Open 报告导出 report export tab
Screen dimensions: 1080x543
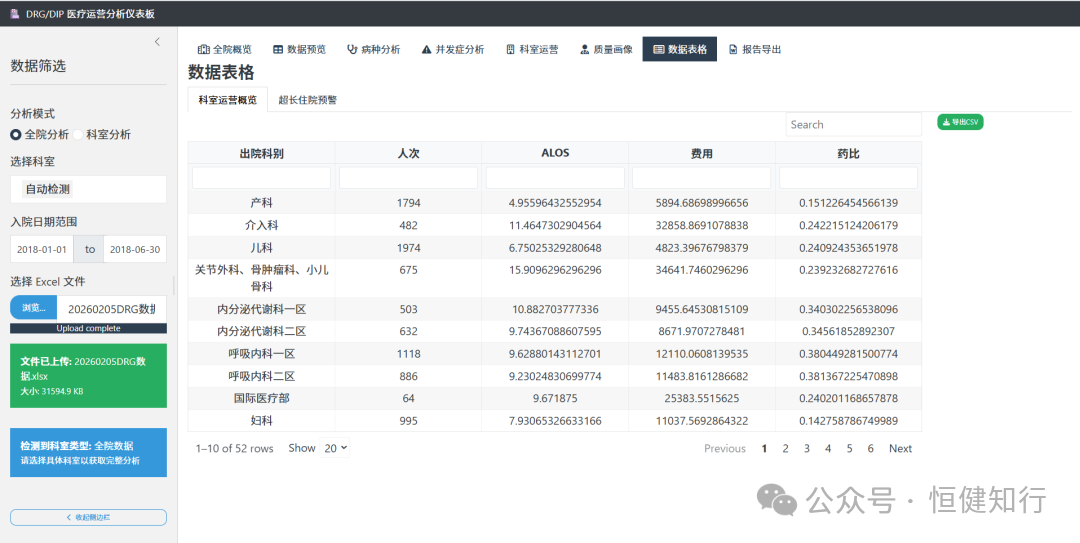coord(755,49)
